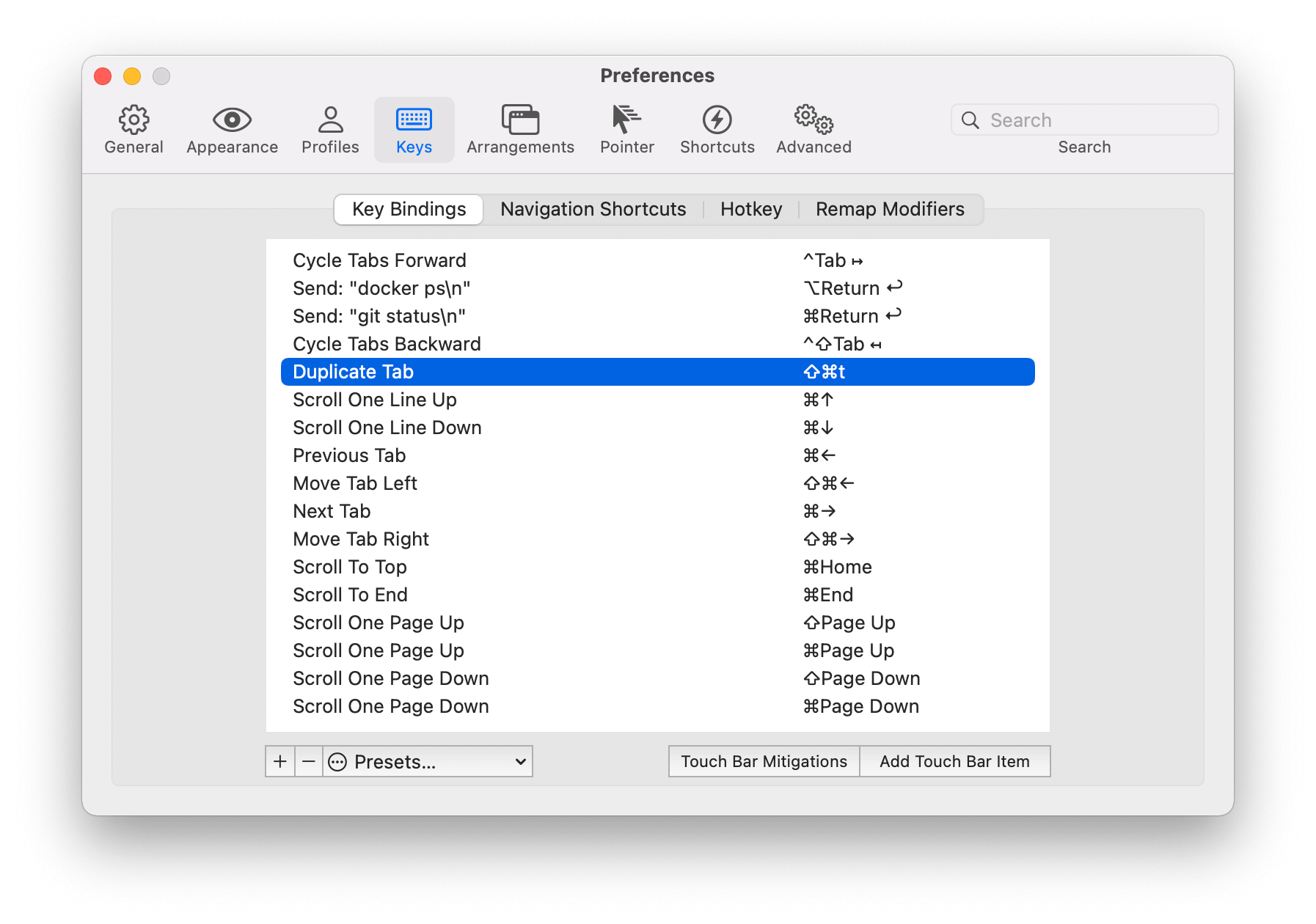This screenshot has height=924, width=1316.
Task: Click Add Touch Bar Item
Action: tap(954, 761)
